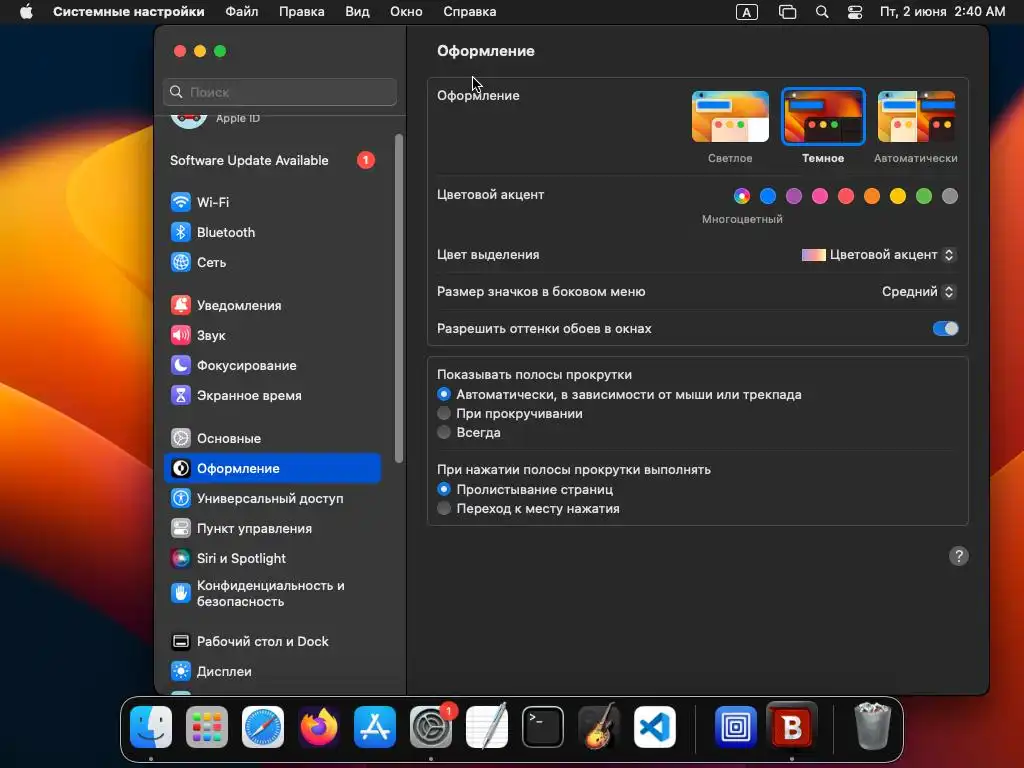Open Control Center in menu bar

[x=855, y=12]
